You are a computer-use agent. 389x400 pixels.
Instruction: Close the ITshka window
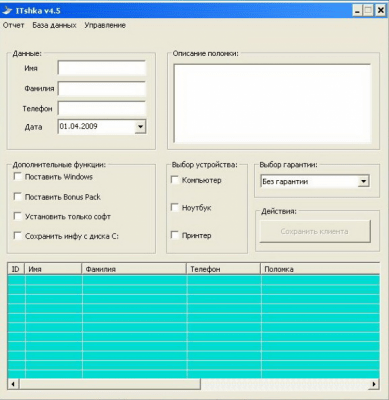pyautogui.click(x=380, y=11)
